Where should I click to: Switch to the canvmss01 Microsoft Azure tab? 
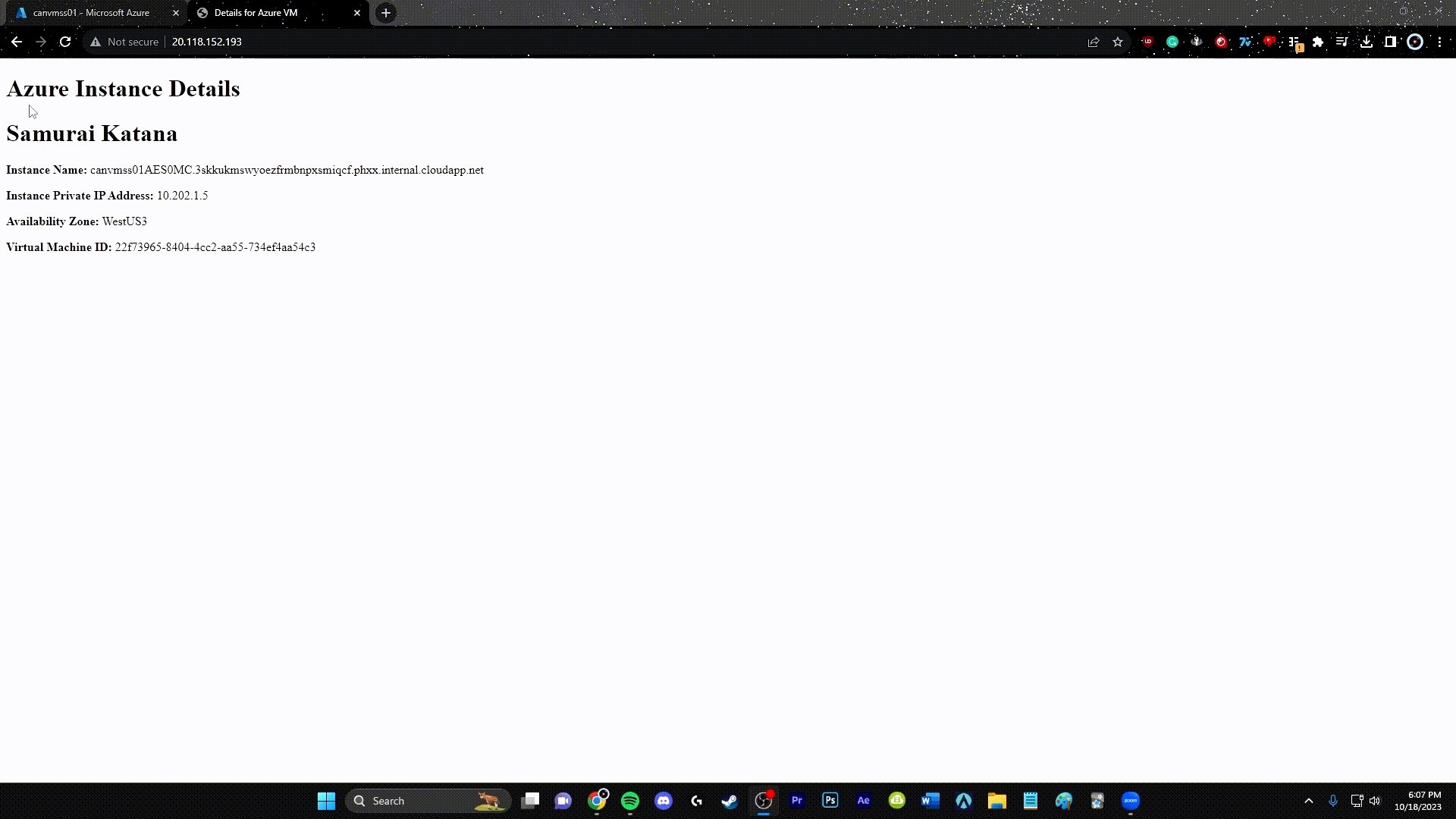pyautogui.click(x=91, y=13)
